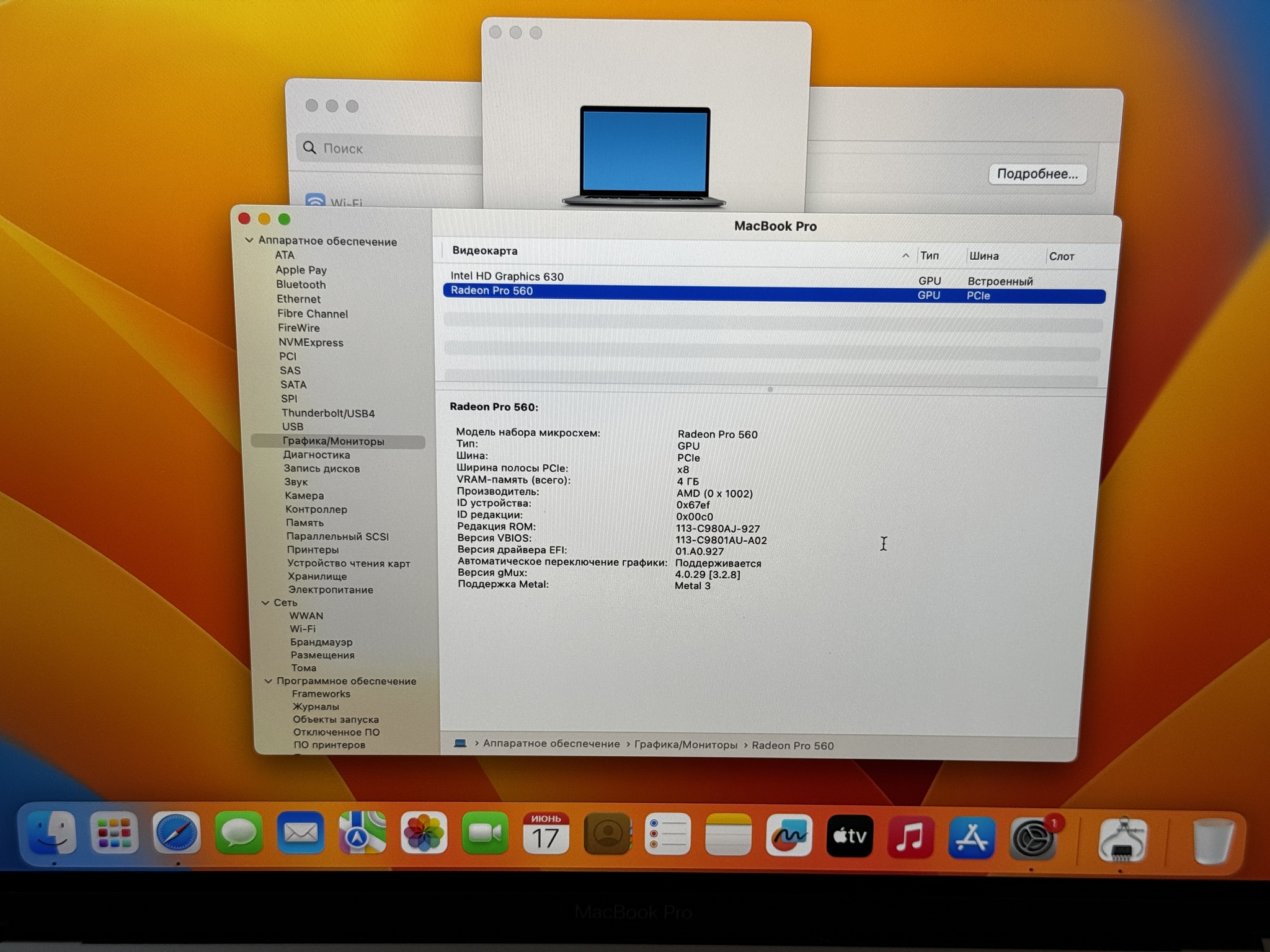The width and height of the screenshot is (1270, 952).
Task: Select Intel HD Graphics 630 row
Action: (774, 278)
